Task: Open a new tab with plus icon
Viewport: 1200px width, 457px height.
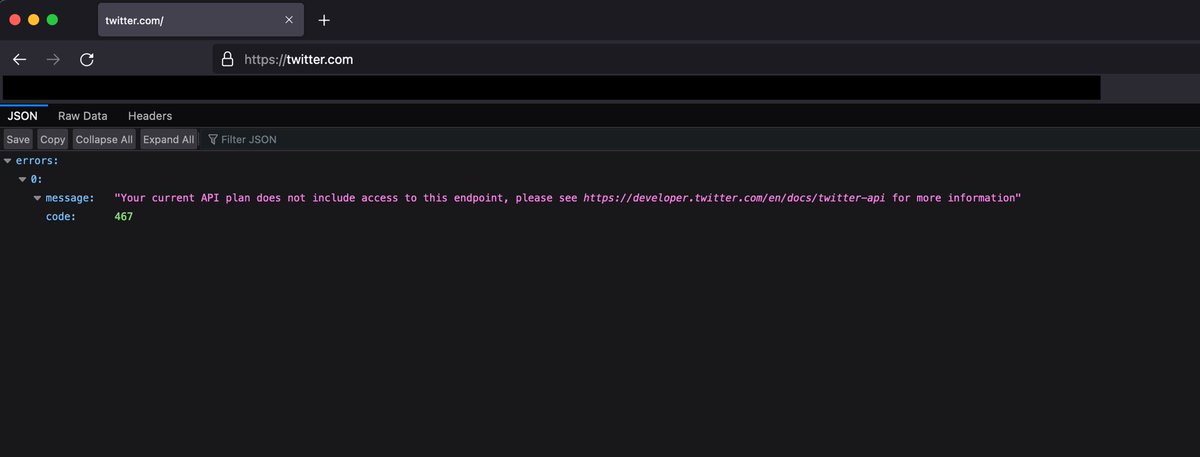Action: (324, 20)
